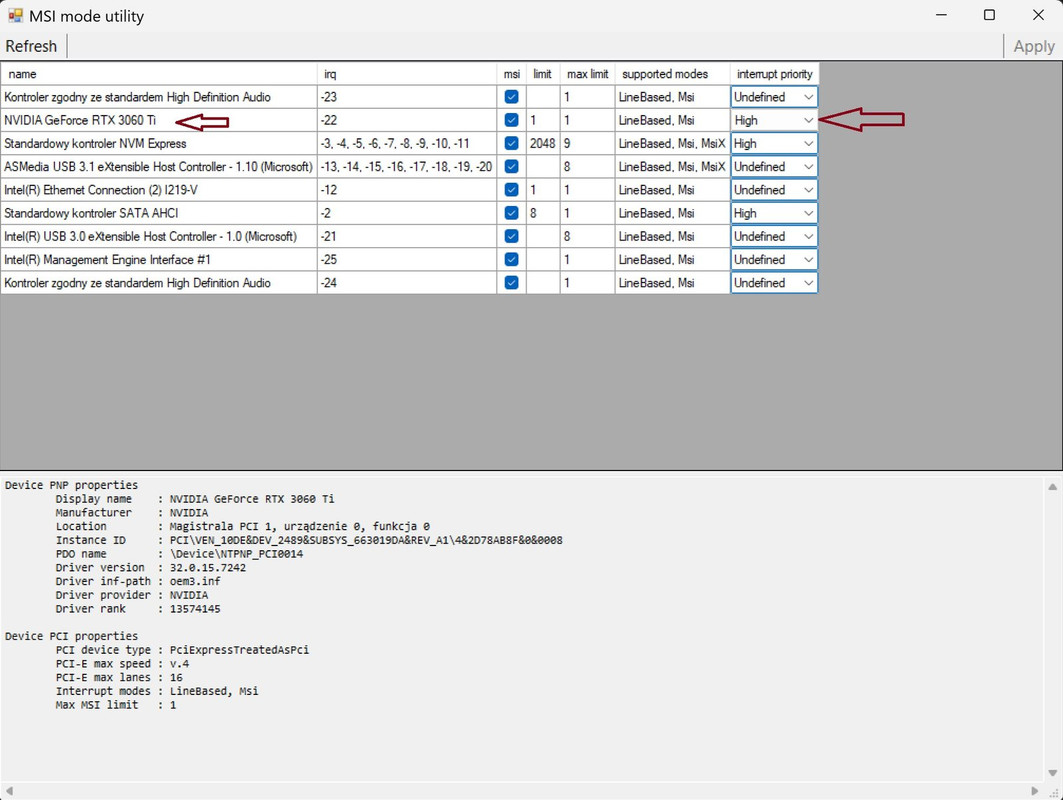Click the msi column header
This screenshot has height=800, width=1063.
[x=512, y=74]
